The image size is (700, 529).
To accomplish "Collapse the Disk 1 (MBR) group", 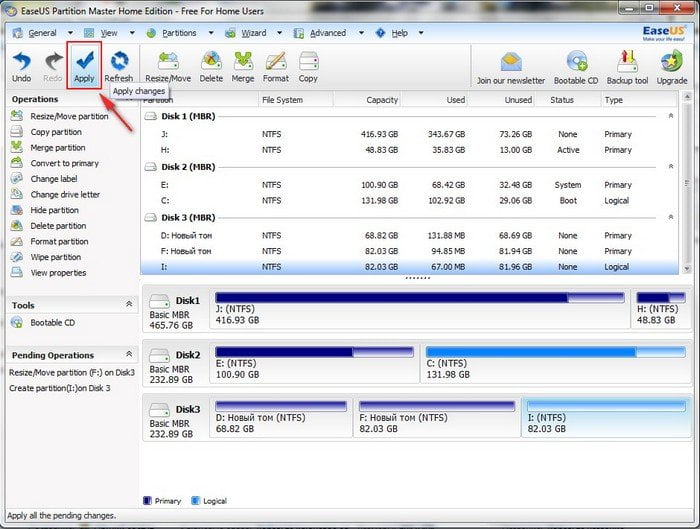I will pos(669,116).
